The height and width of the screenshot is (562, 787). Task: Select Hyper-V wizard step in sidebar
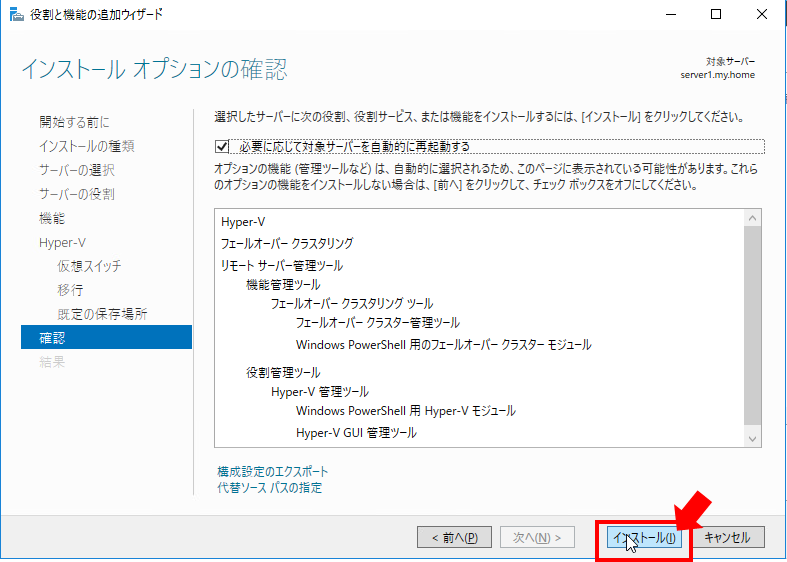coord(62,243)
